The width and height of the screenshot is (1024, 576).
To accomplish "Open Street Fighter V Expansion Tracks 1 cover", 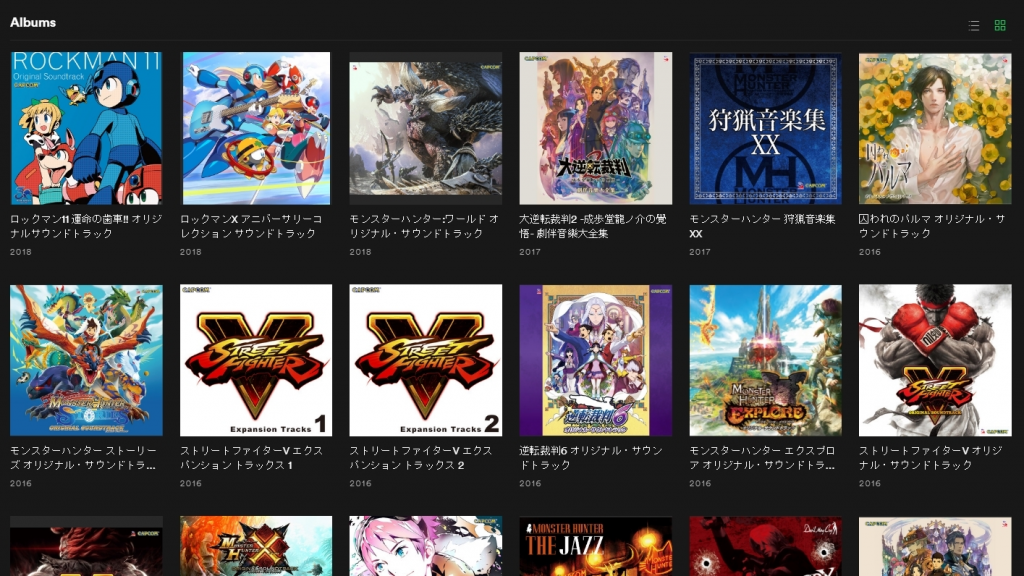I will point(256,360).
